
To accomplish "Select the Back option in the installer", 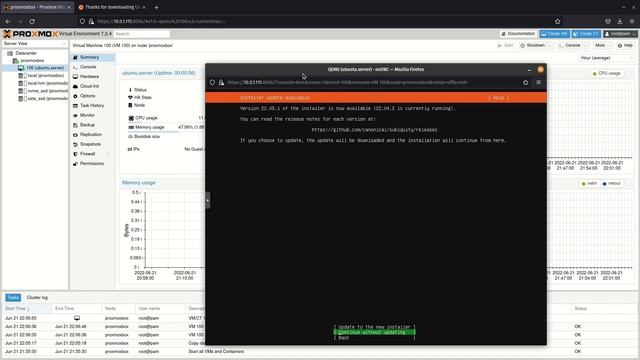I will pos(374,338).
